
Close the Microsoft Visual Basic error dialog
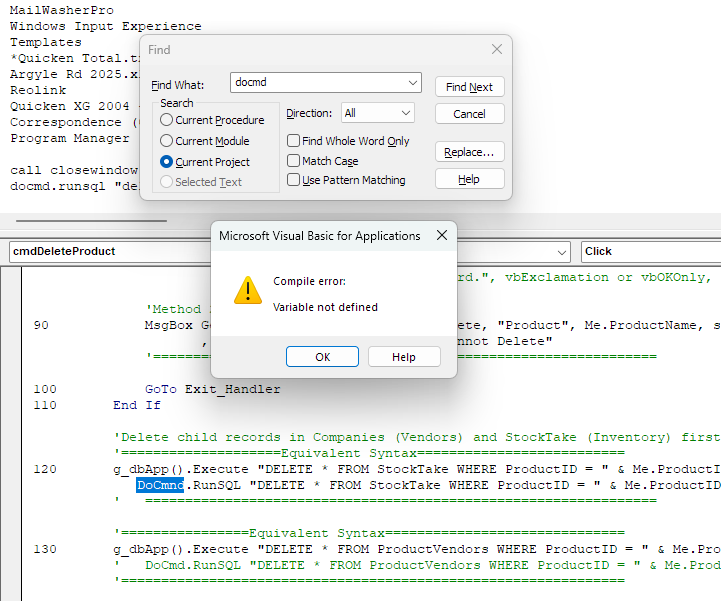pos(442,235)
